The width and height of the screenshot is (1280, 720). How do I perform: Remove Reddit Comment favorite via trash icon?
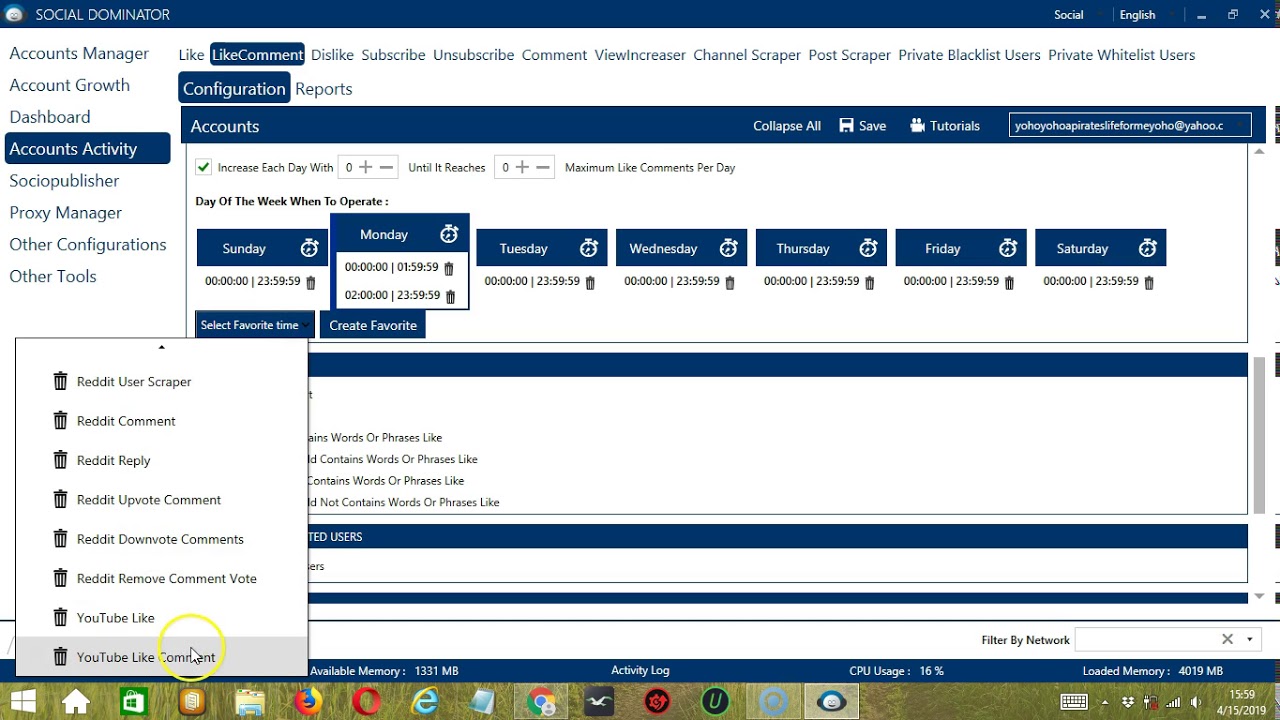click(60, 420)
